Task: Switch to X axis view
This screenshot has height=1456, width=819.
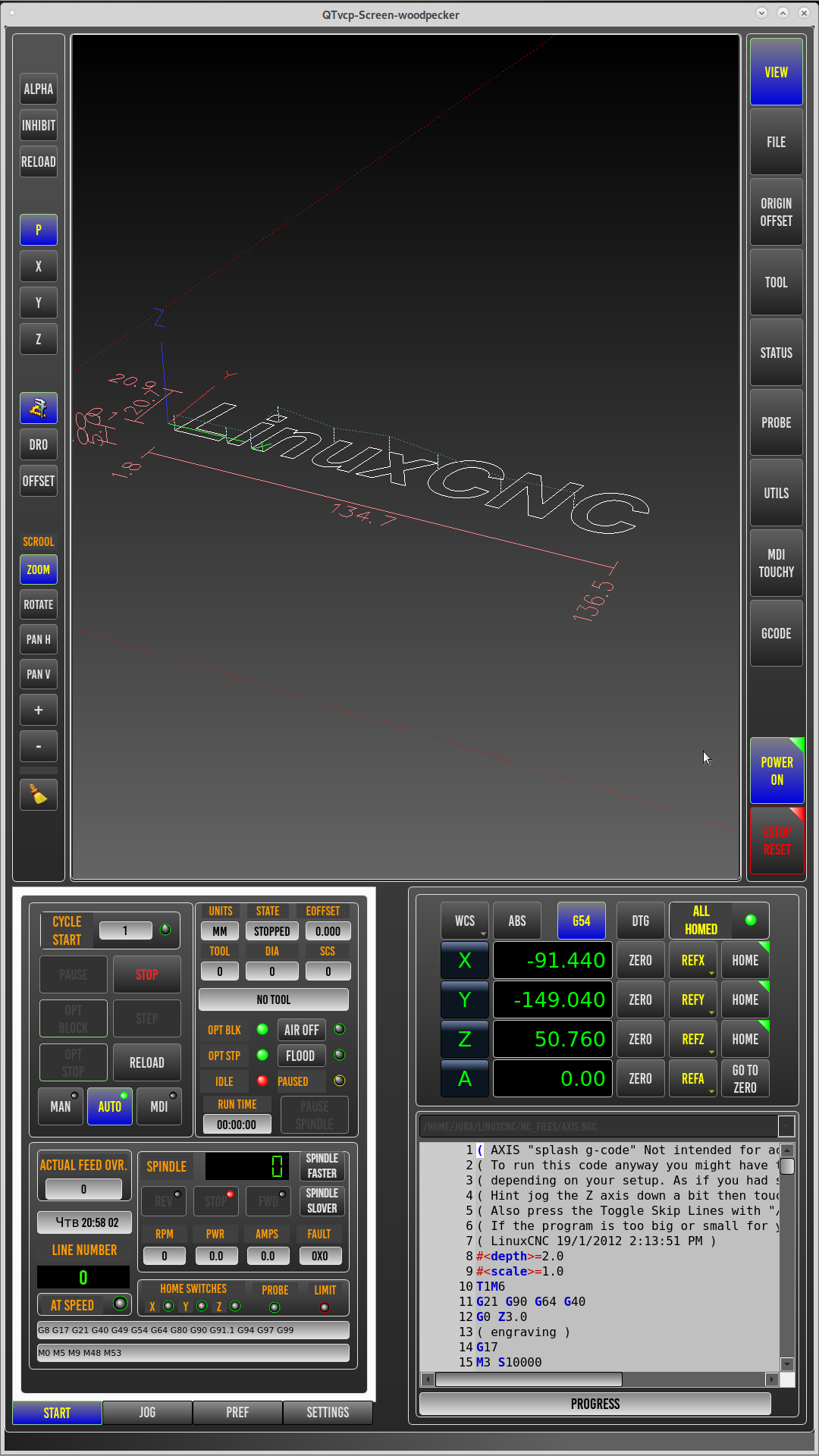Action: click(39, 266)
